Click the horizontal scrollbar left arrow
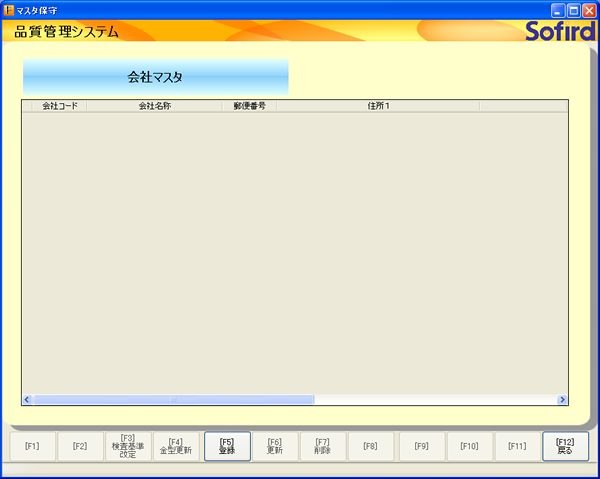 coord(27,399)
